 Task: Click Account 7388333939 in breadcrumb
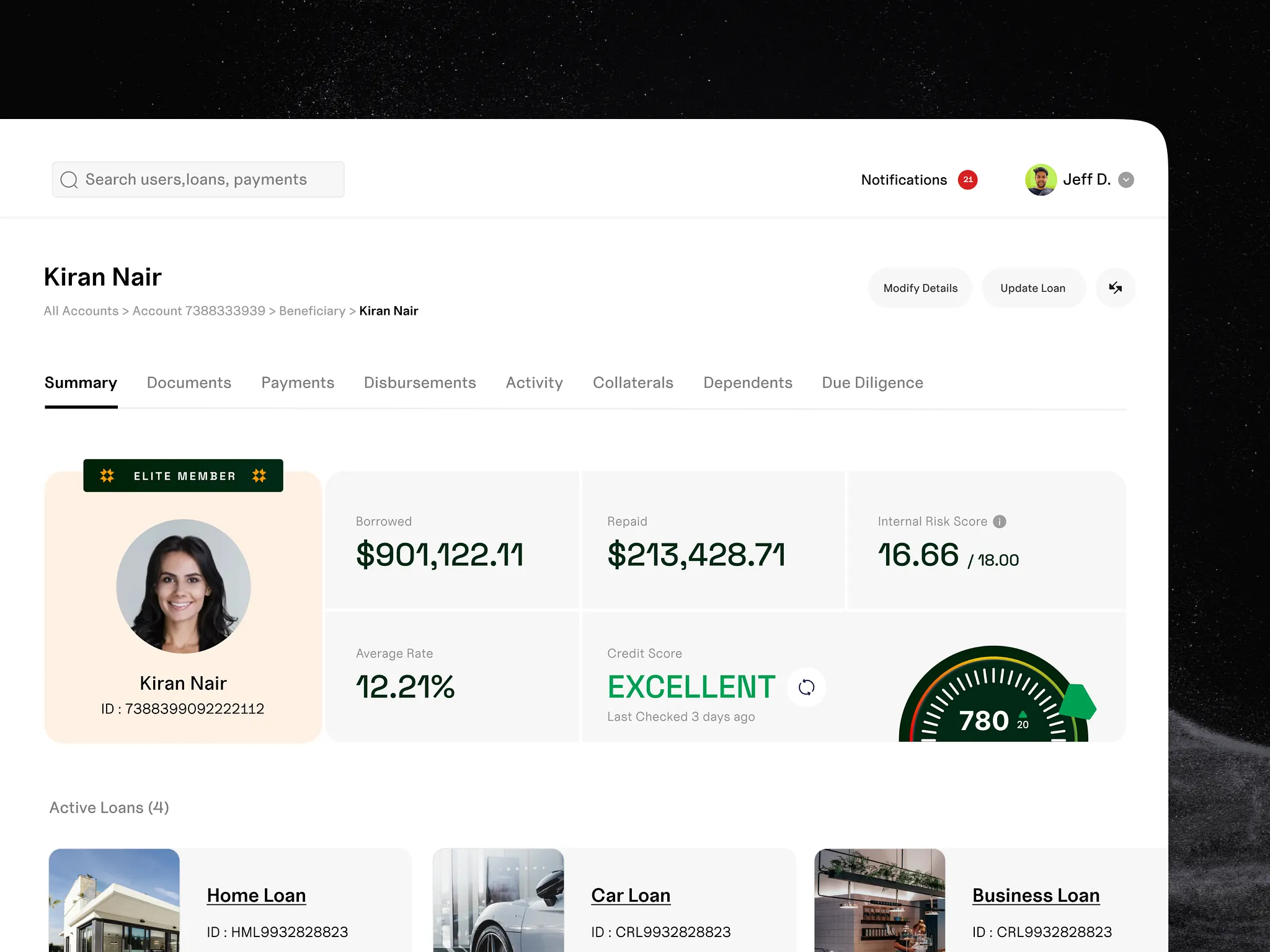click(198, 311)
